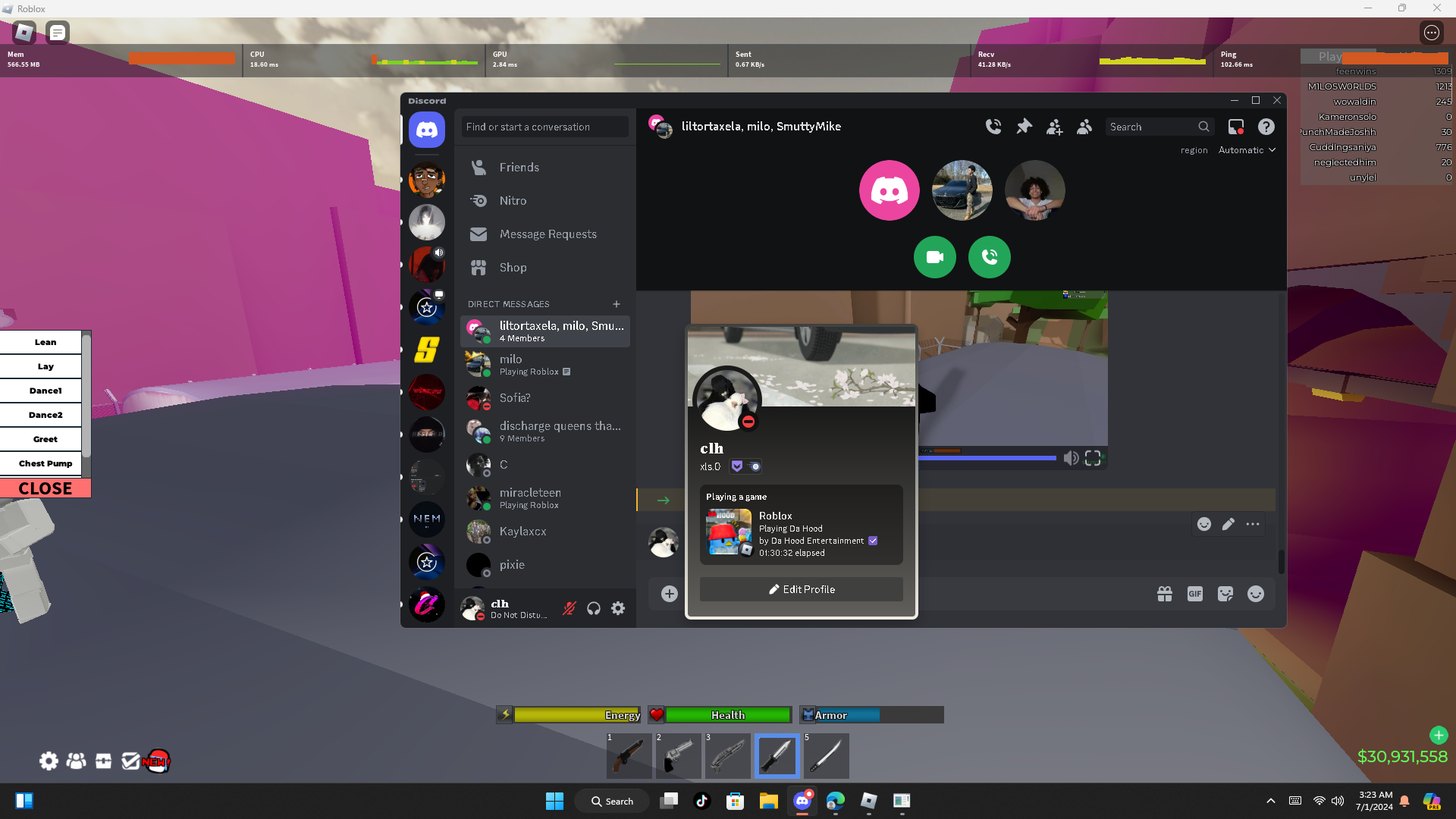Show hidden system tray icons
Viewport: 1456px width, 819px height.
[1271, 801]
